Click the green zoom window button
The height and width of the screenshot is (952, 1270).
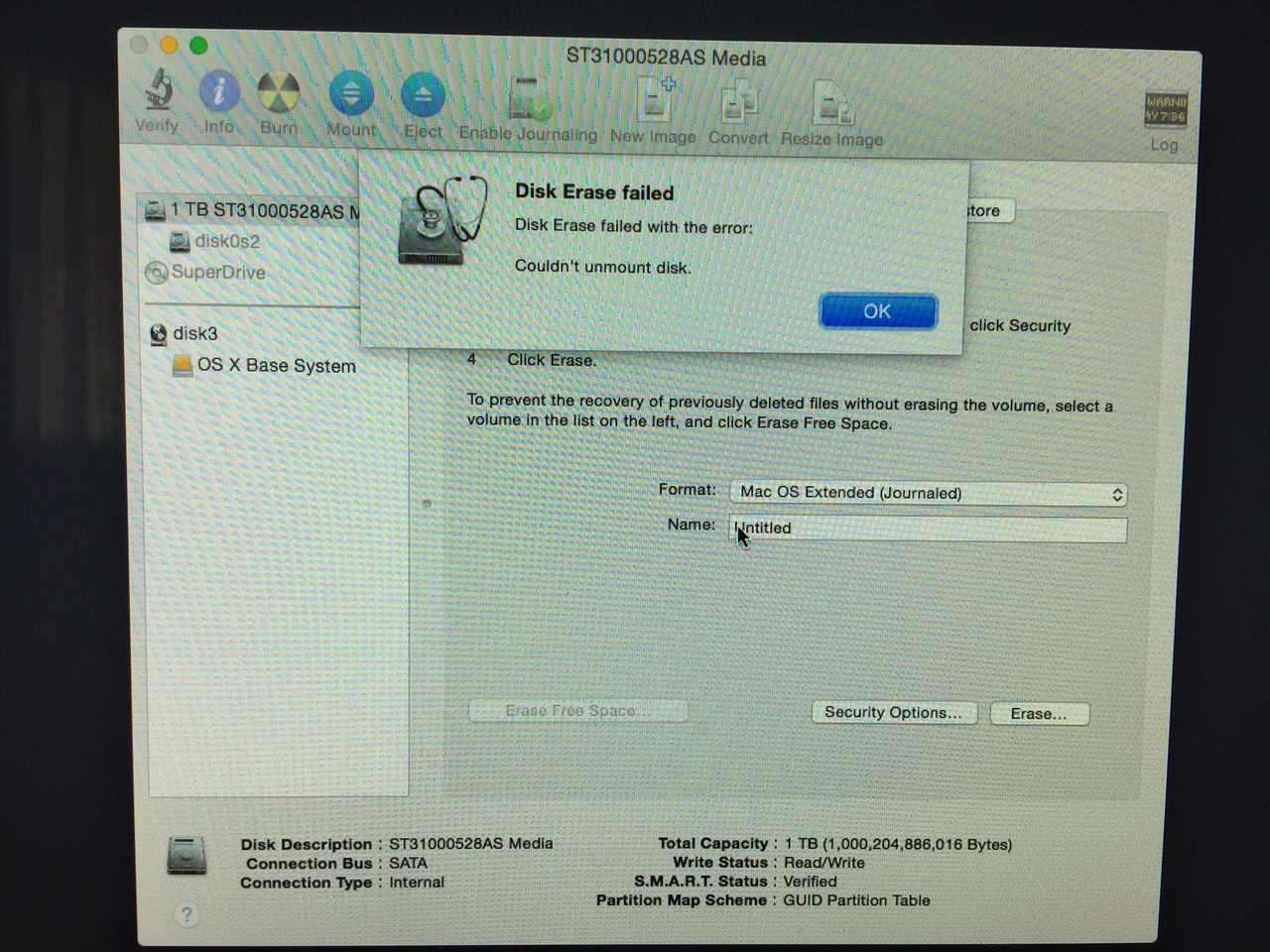pos(198,46)
